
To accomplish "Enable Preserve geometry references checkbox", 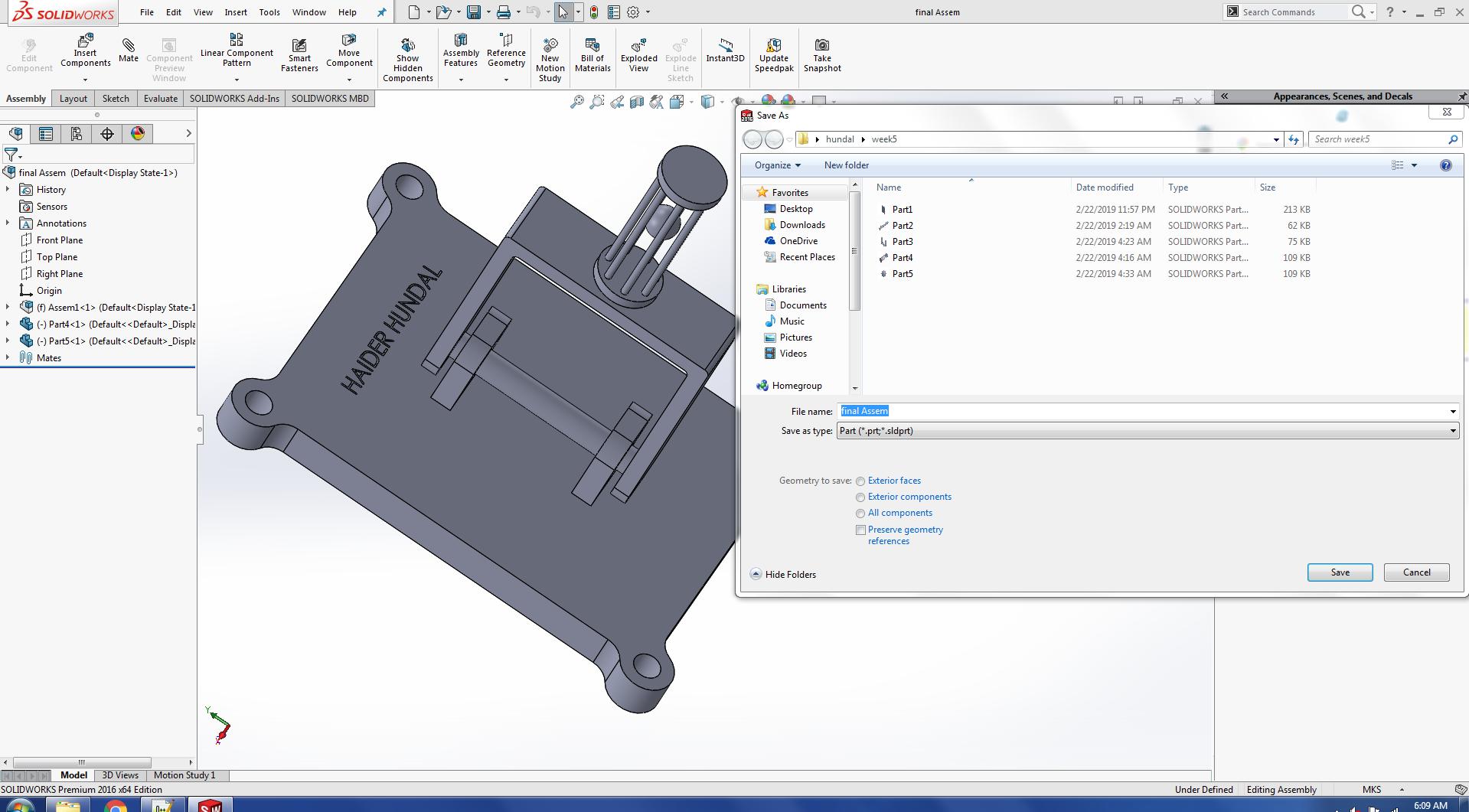I will tap(861, 530).
